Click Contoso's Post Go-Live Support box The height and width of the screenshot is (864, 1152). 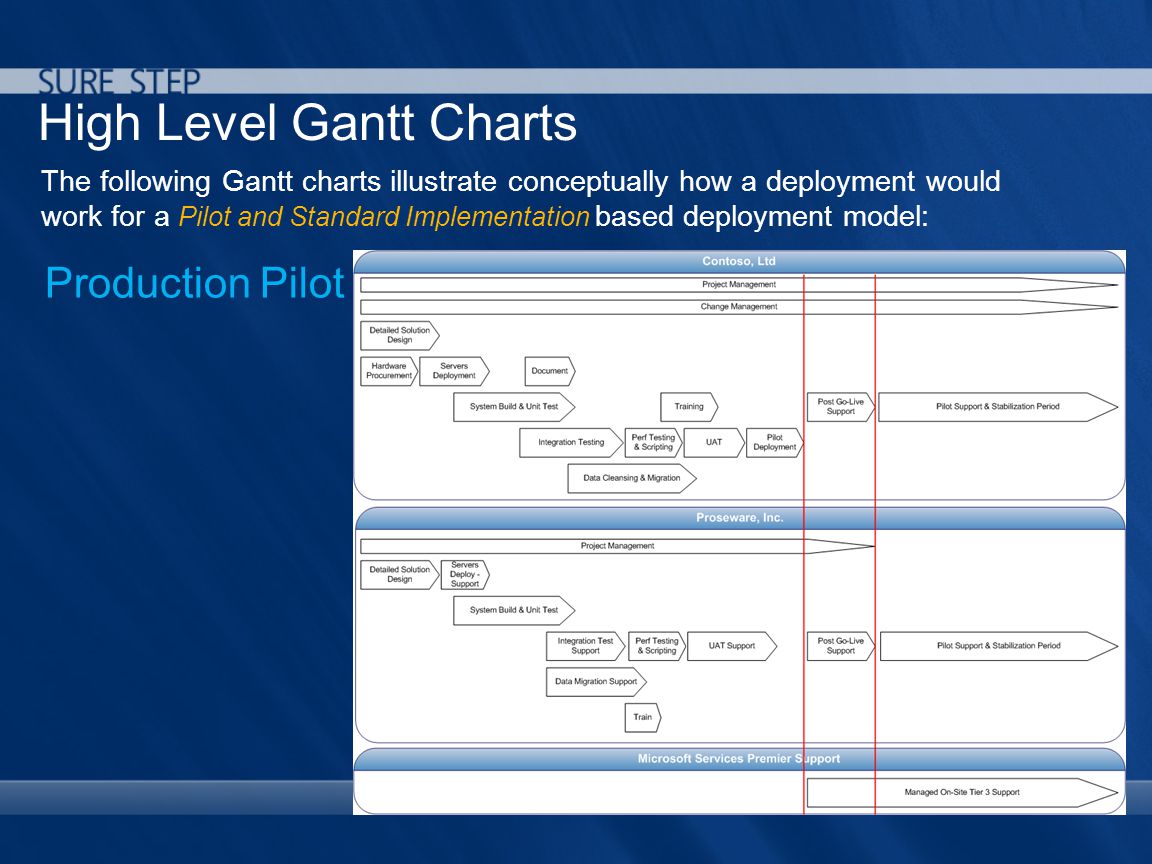coord(840,407)
